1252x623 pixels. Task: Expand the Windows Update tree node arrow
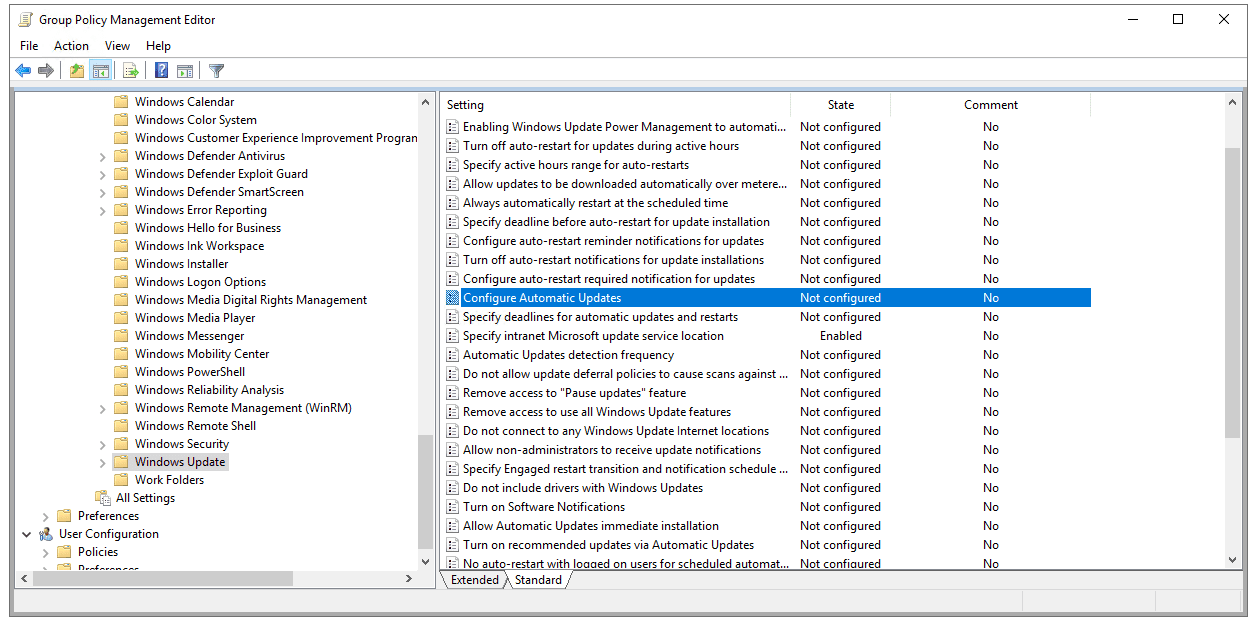pyautogui.click(x=103, y=462)
